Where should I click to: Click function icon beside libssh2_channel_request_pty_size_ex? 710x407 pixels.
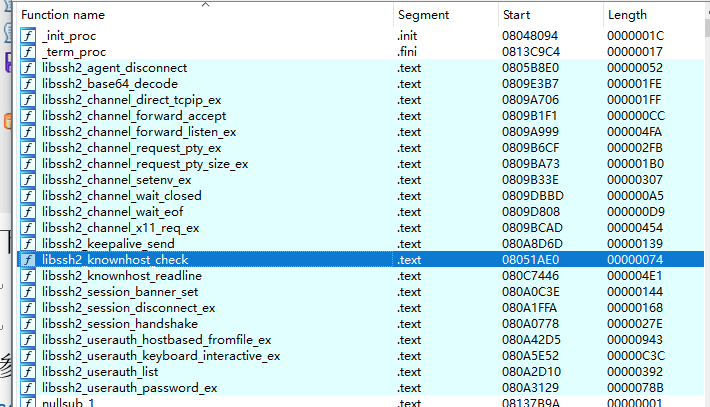click(x=28, y=164)
